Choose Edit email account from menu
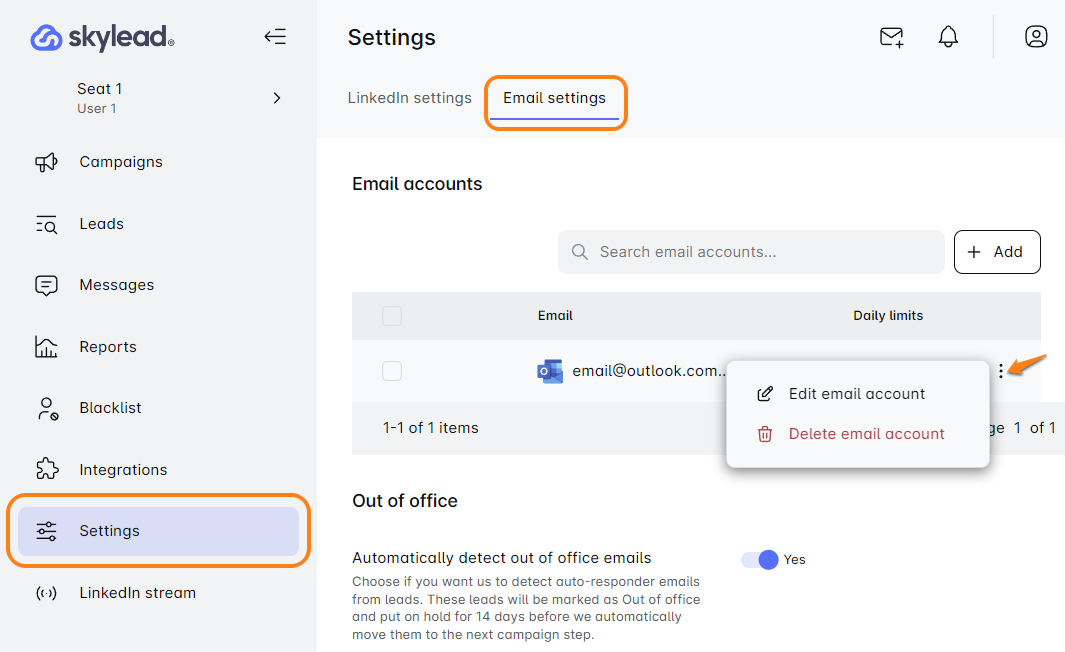 [x=856, y=394]
